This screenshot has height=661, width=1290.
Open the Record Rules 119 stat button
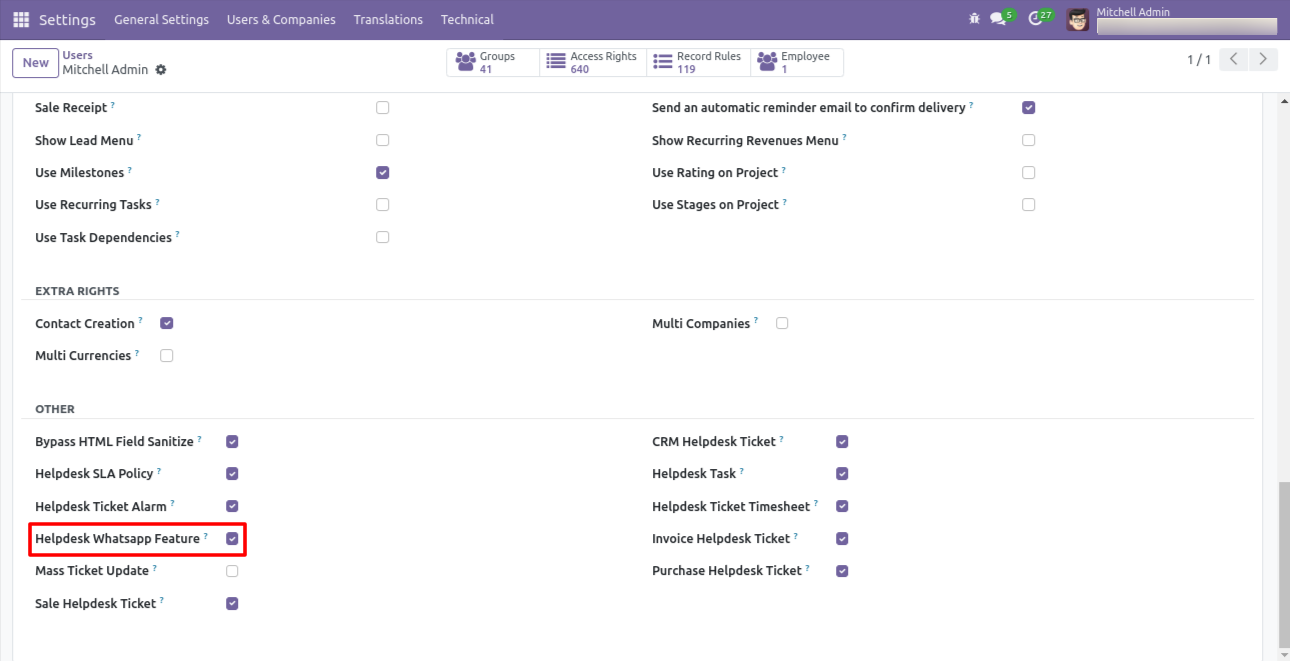[x=699, y=63]
